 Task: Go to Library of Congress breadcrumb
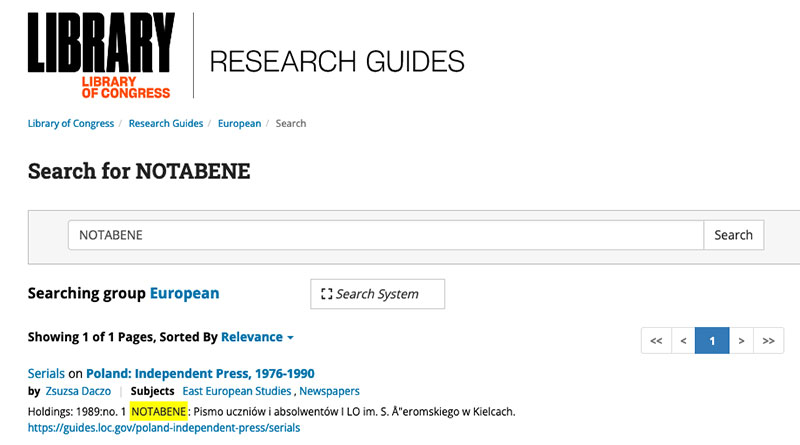point(70,124)
